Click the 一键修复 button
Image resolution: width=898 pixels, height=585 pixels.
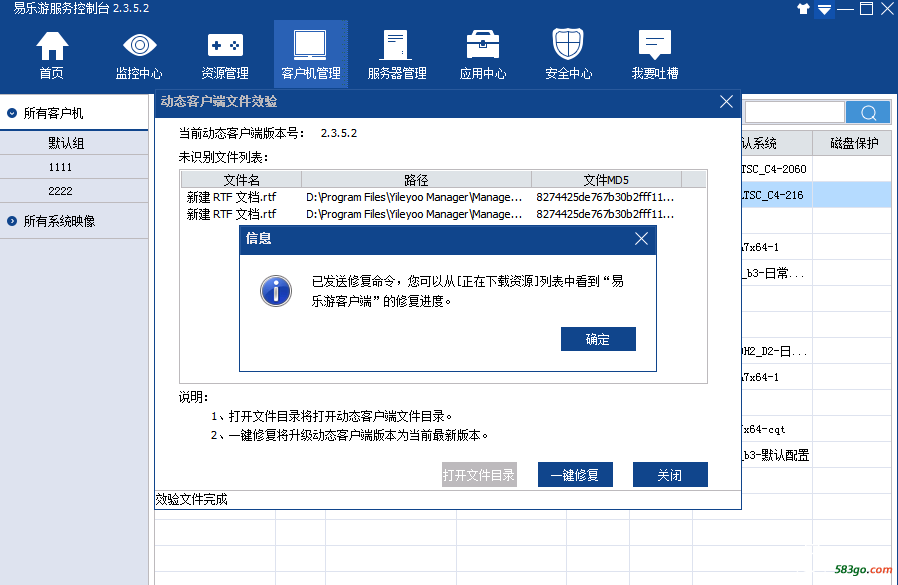point(575,474)
